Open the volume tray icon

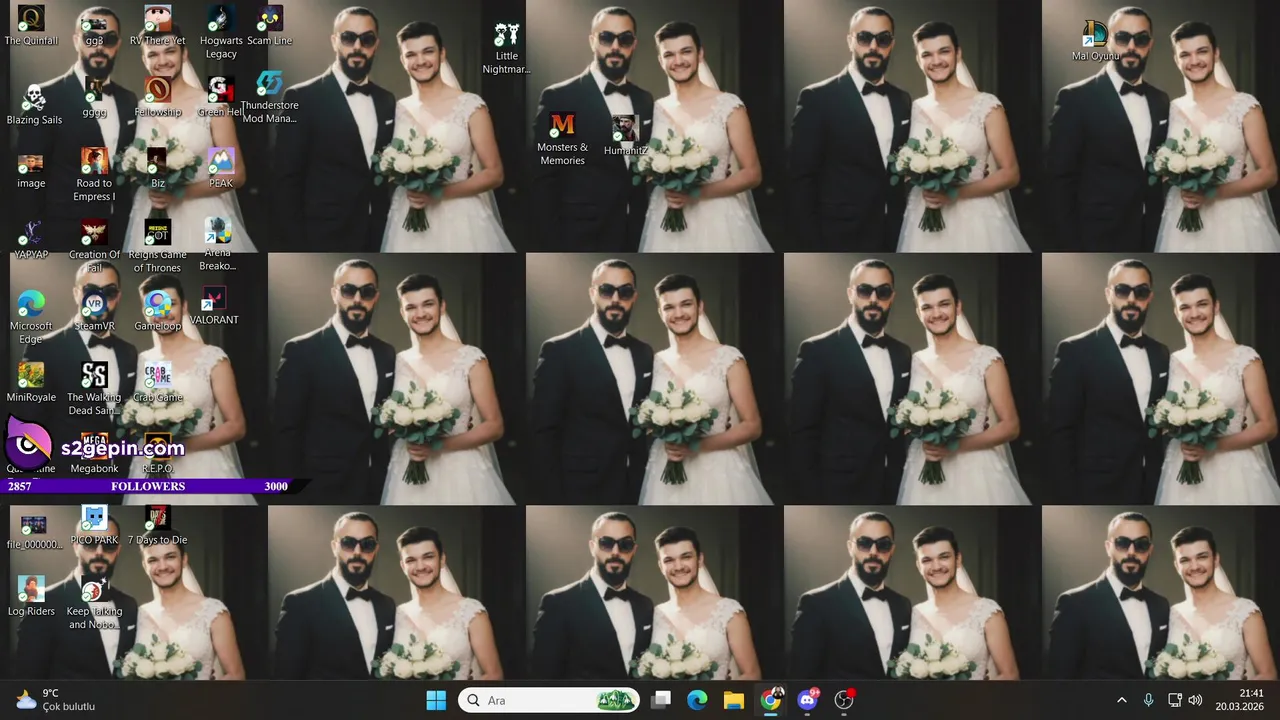point(1195,700)
